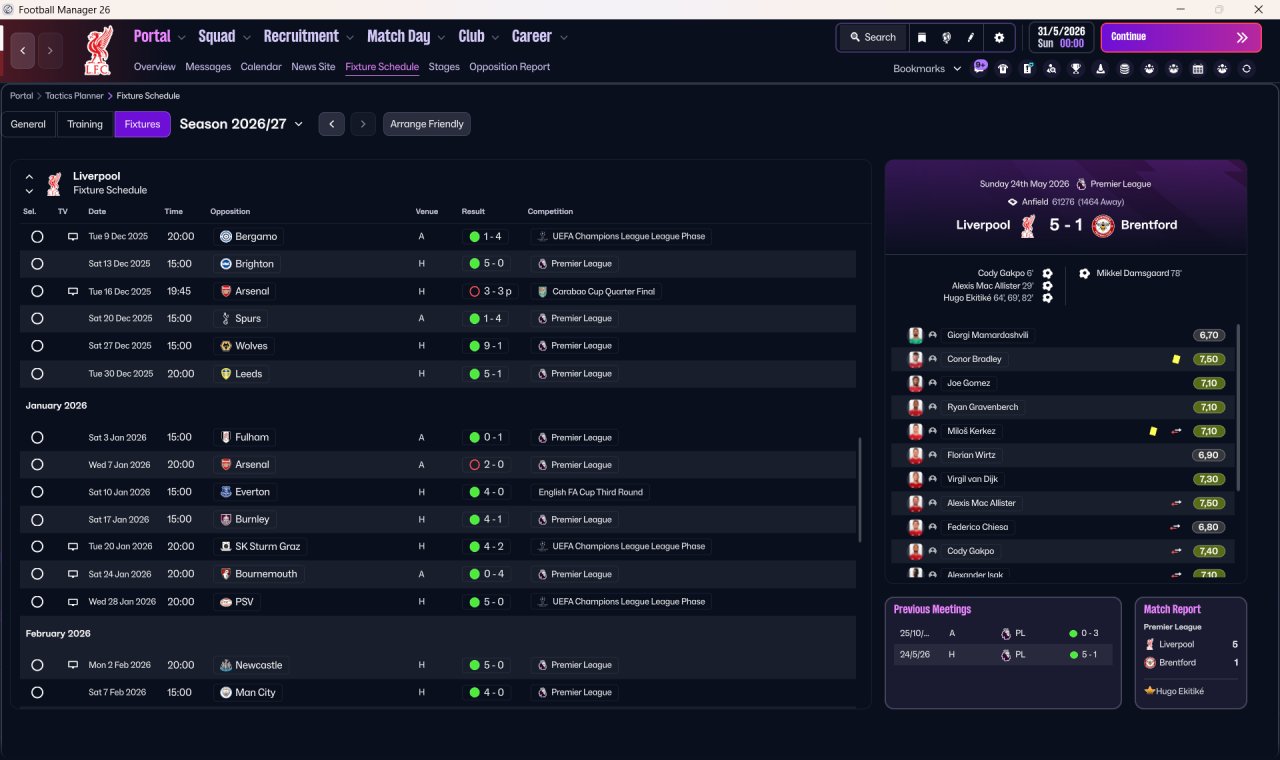Select the Leeds fixture radio button
Viewport: 1280px width, 760px height.
37,374
